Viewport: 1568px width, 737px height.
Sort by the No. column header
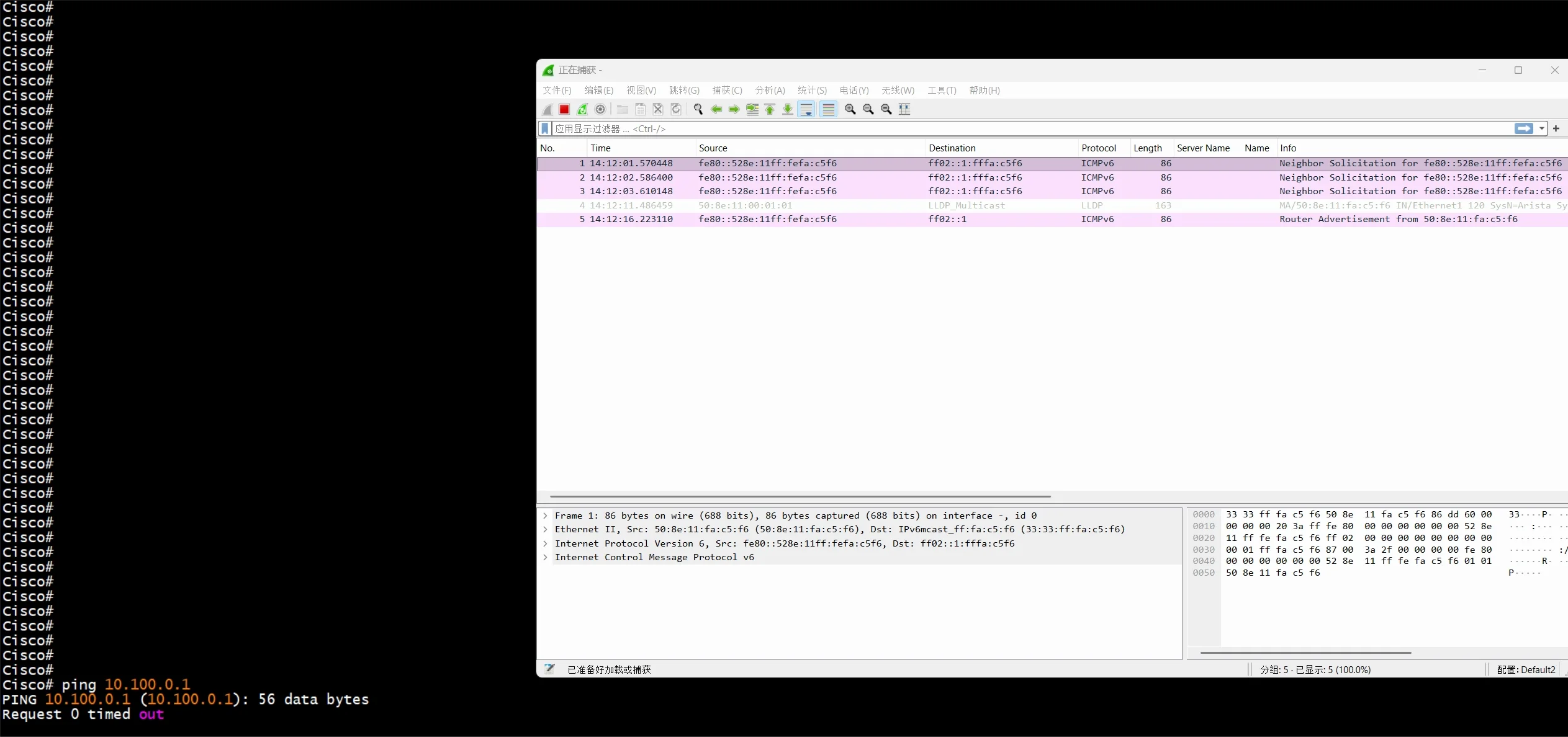562,148
